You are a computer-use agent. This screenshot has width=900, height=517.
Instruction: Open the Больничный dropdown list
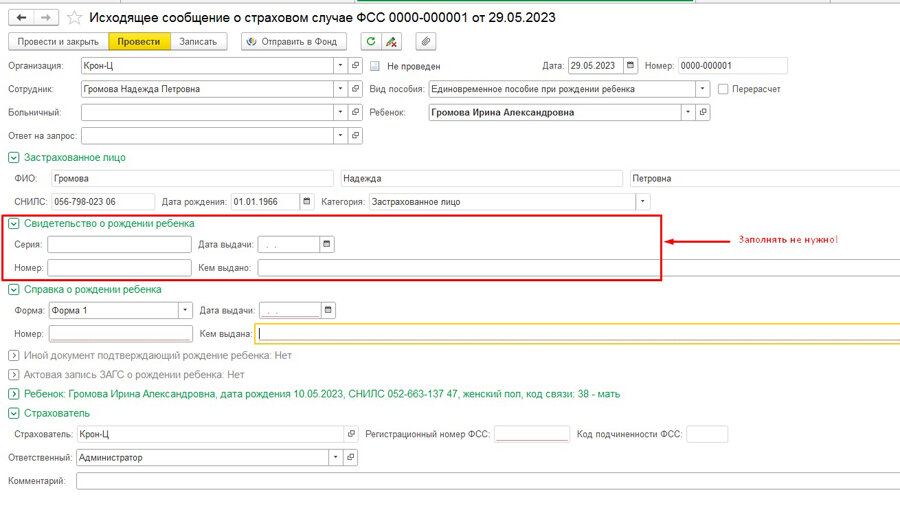point(340,112)
